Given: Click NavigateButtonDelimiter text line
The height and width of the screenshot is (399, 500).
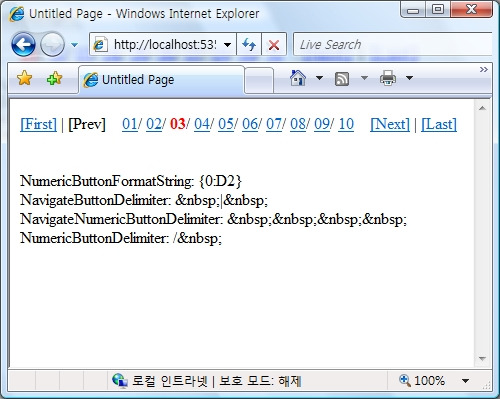Looking at the screenshot, I should click(x=144, y=200).
